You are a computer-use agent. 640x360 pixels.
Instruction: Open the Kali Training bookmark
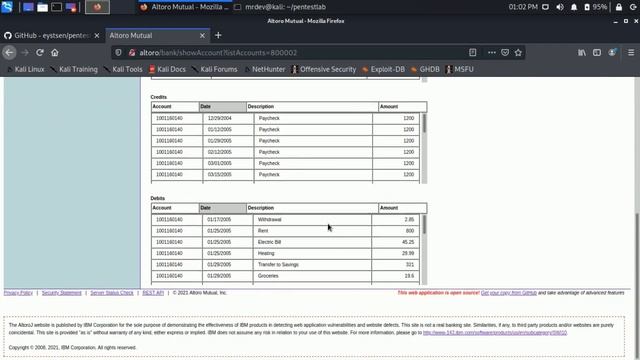(74, 69)
